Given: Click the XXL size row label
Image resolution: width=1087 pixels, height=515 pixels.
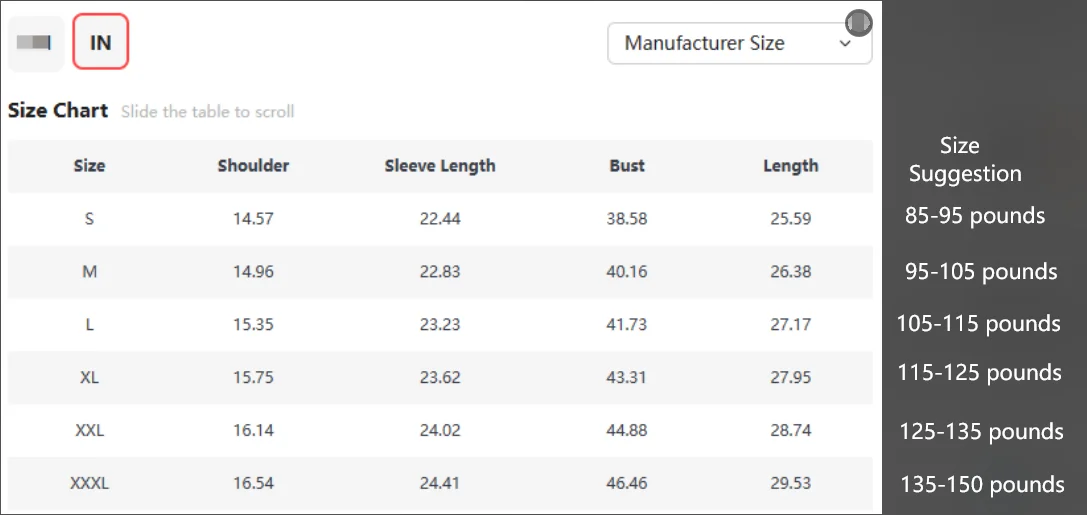Looking at the screenshot, I should tap(89, 430).
